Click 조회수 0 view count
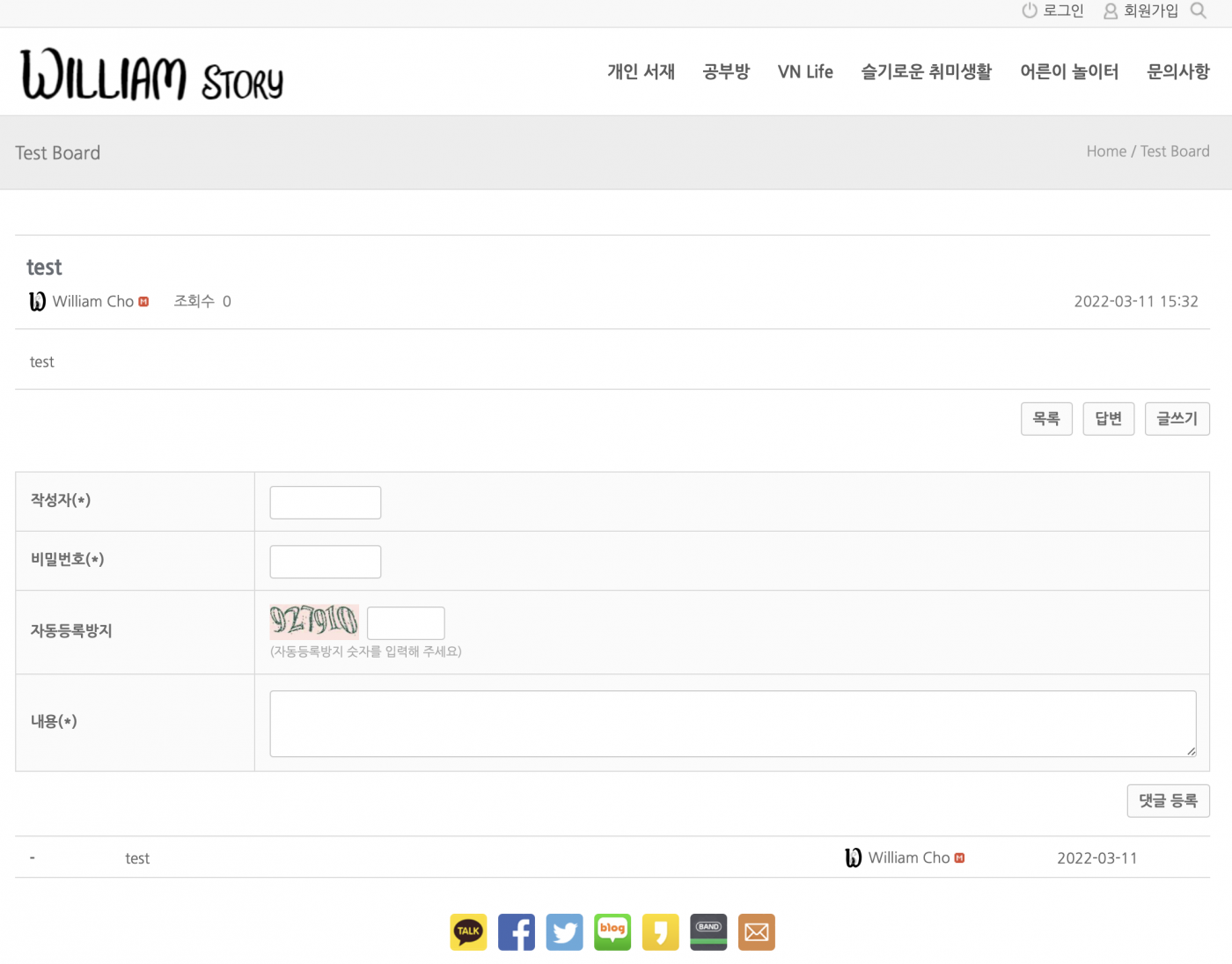Image resolution: width=1232 pixels, height=964 pixels. tap(202, 301)
